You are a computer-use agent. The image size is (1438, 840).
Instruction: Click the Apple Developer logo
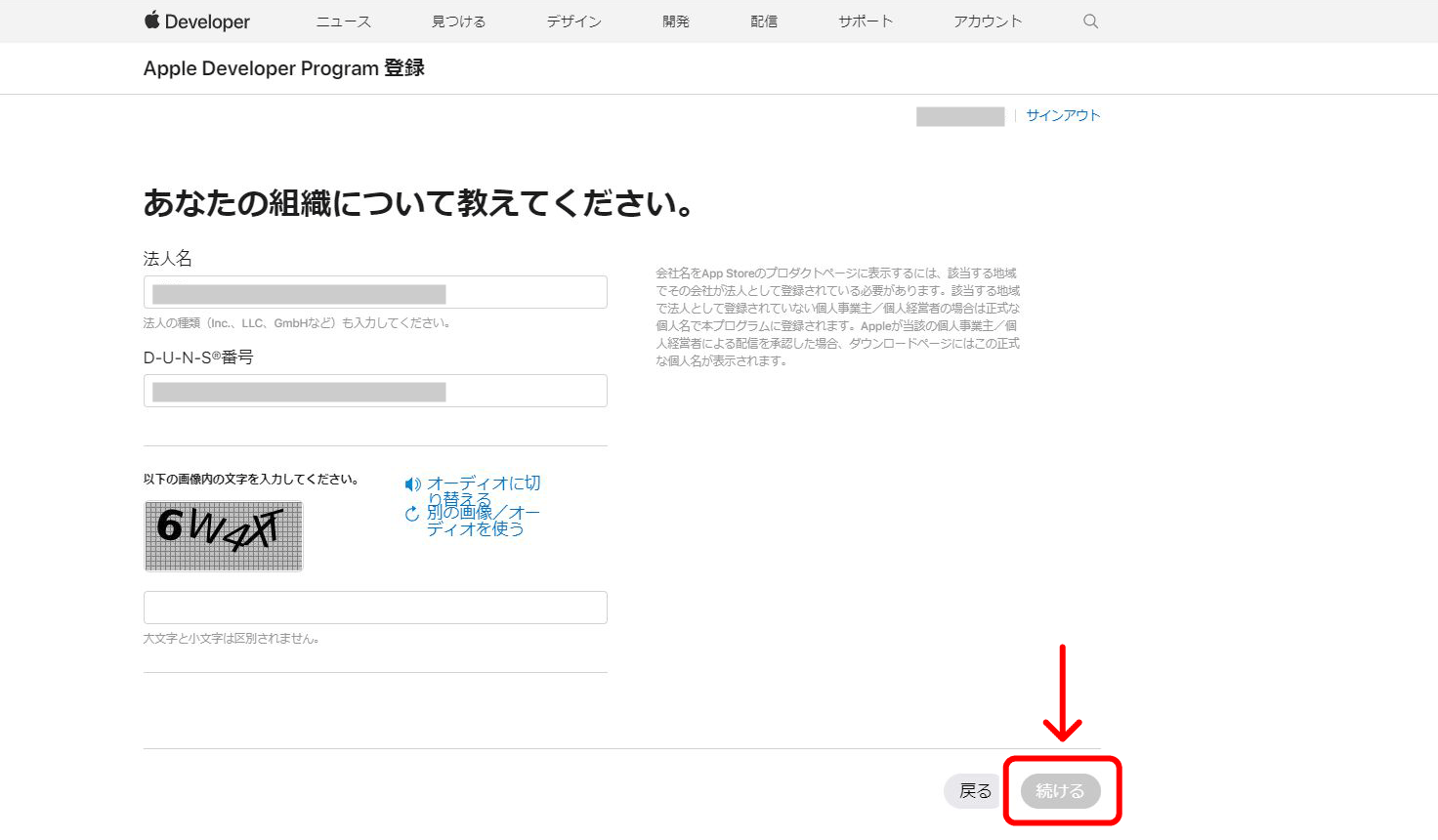point(196,21)
